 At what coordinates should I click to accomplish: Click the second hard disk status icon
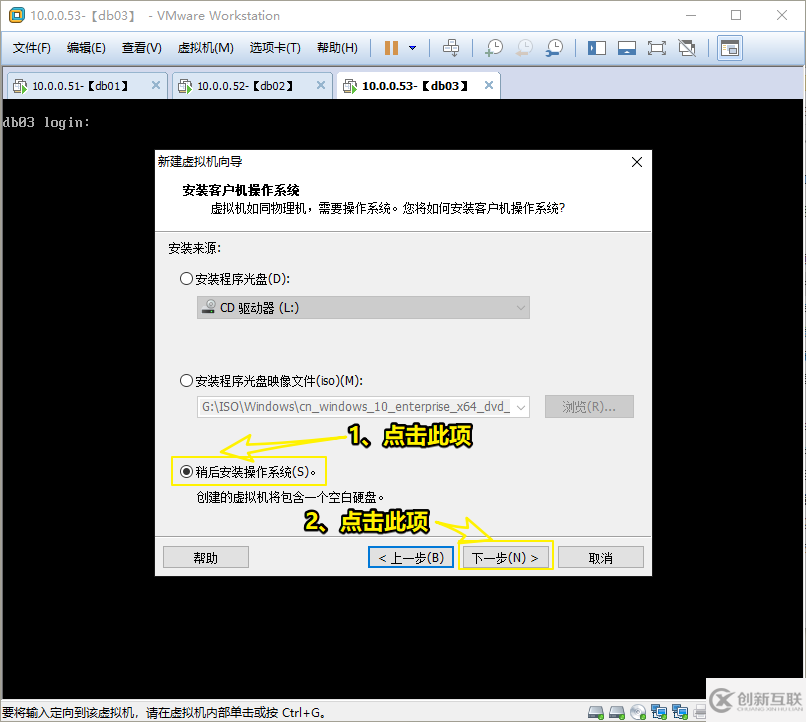click(616, 712)
